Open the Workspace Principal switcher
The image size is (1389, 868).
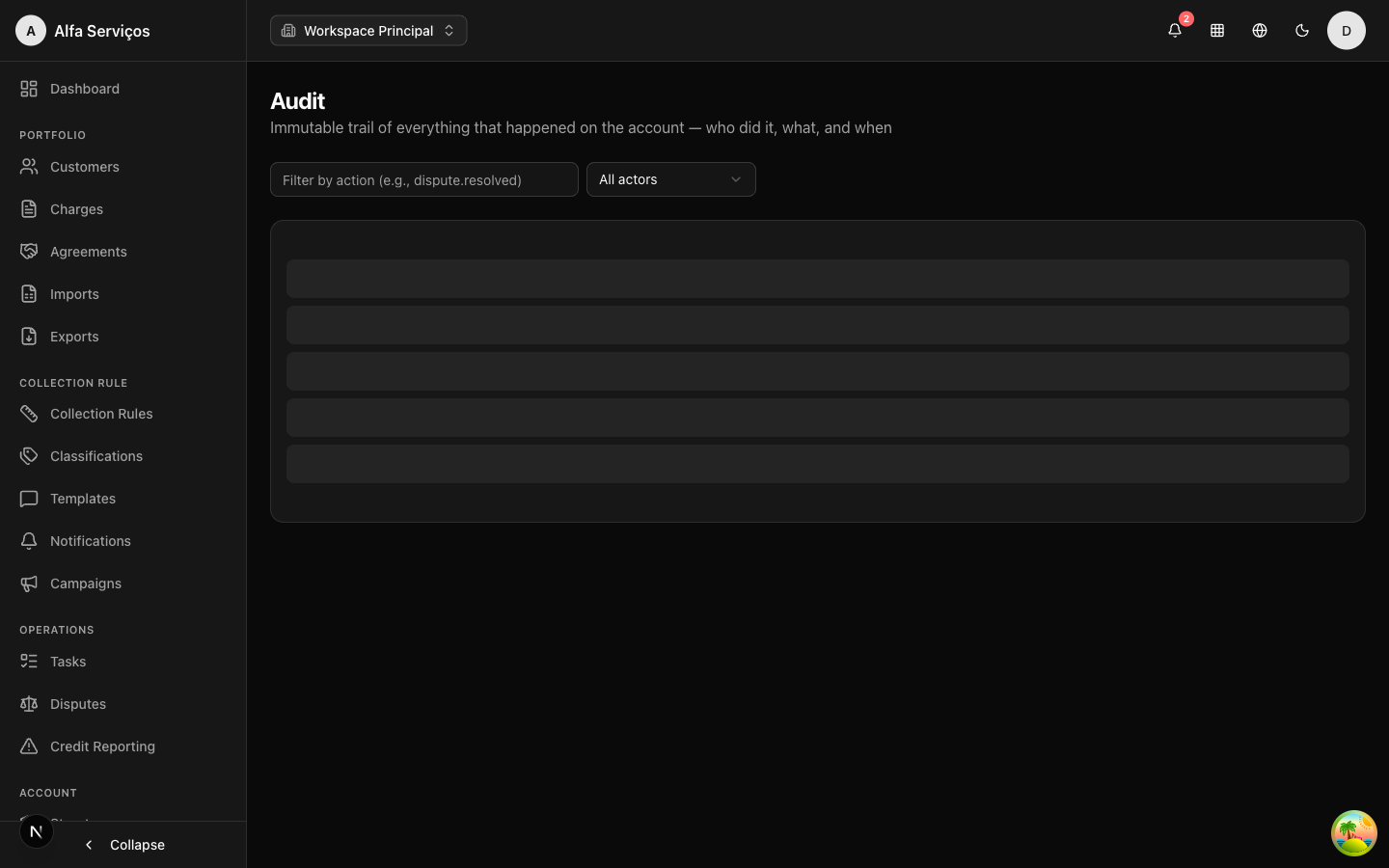point(368,31)
